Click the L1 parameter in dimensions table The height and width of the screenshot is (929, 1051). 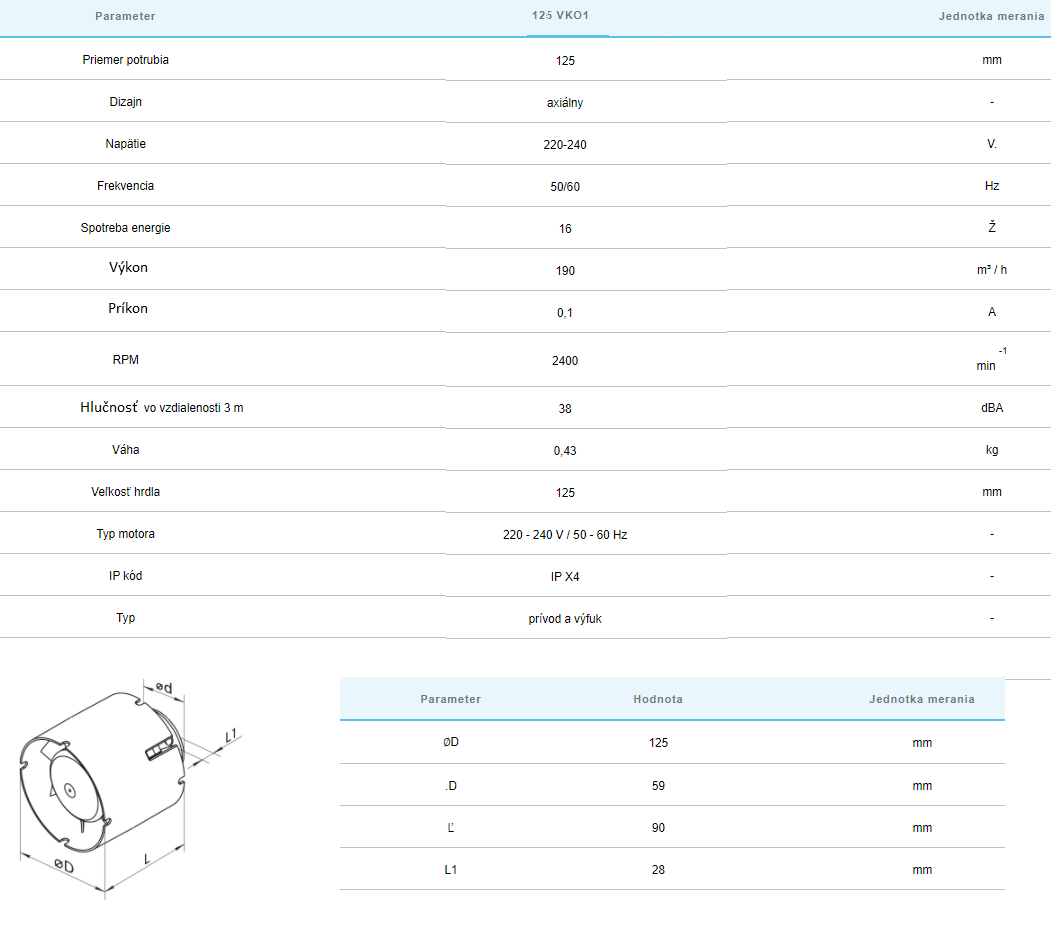[x=450, y=870]
